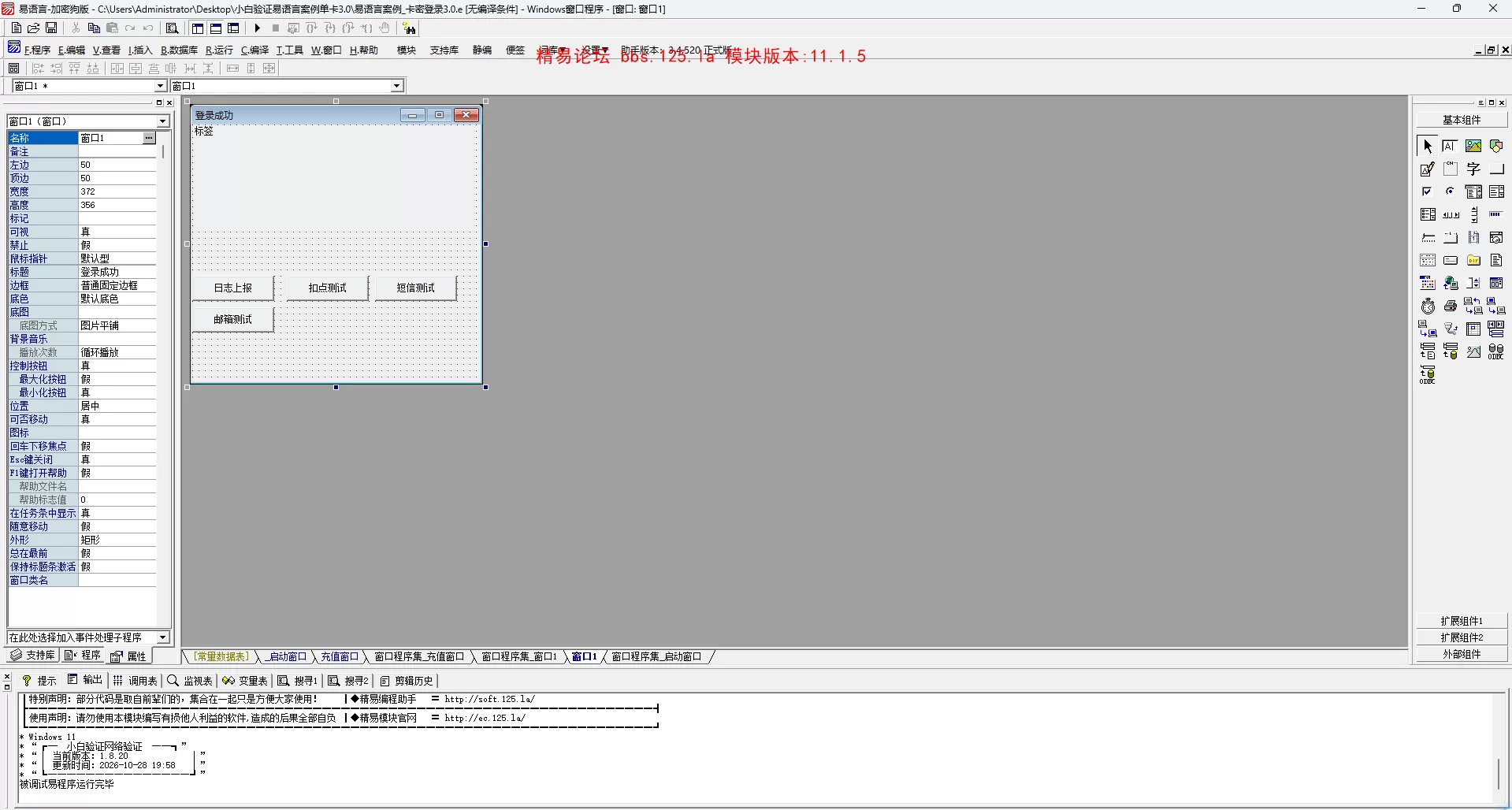Switch to the 充值窗口 editor tab
This screenshot has height=810, width=1512.
[x=340, y=656]
